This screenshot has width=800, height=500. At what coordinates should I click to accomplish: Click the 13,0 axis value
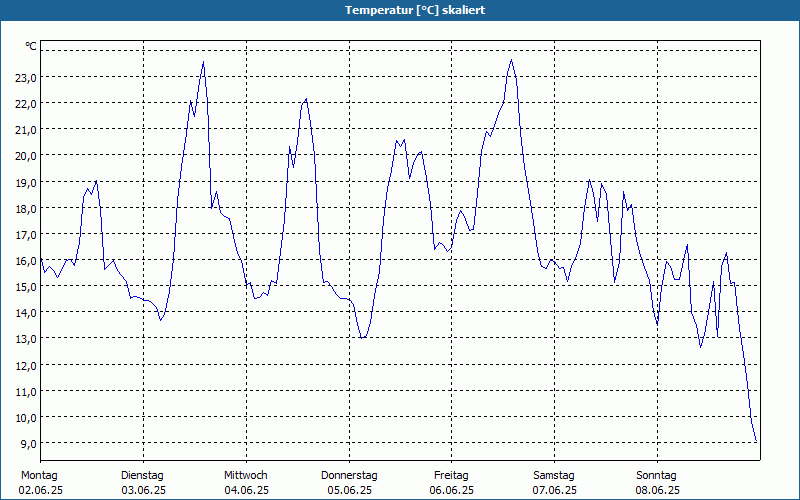point(26,339)
